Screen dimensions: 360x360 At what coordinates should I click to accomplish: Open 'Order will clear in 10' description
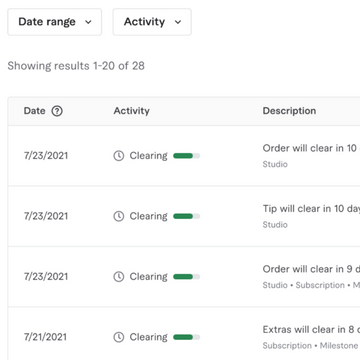311,148
